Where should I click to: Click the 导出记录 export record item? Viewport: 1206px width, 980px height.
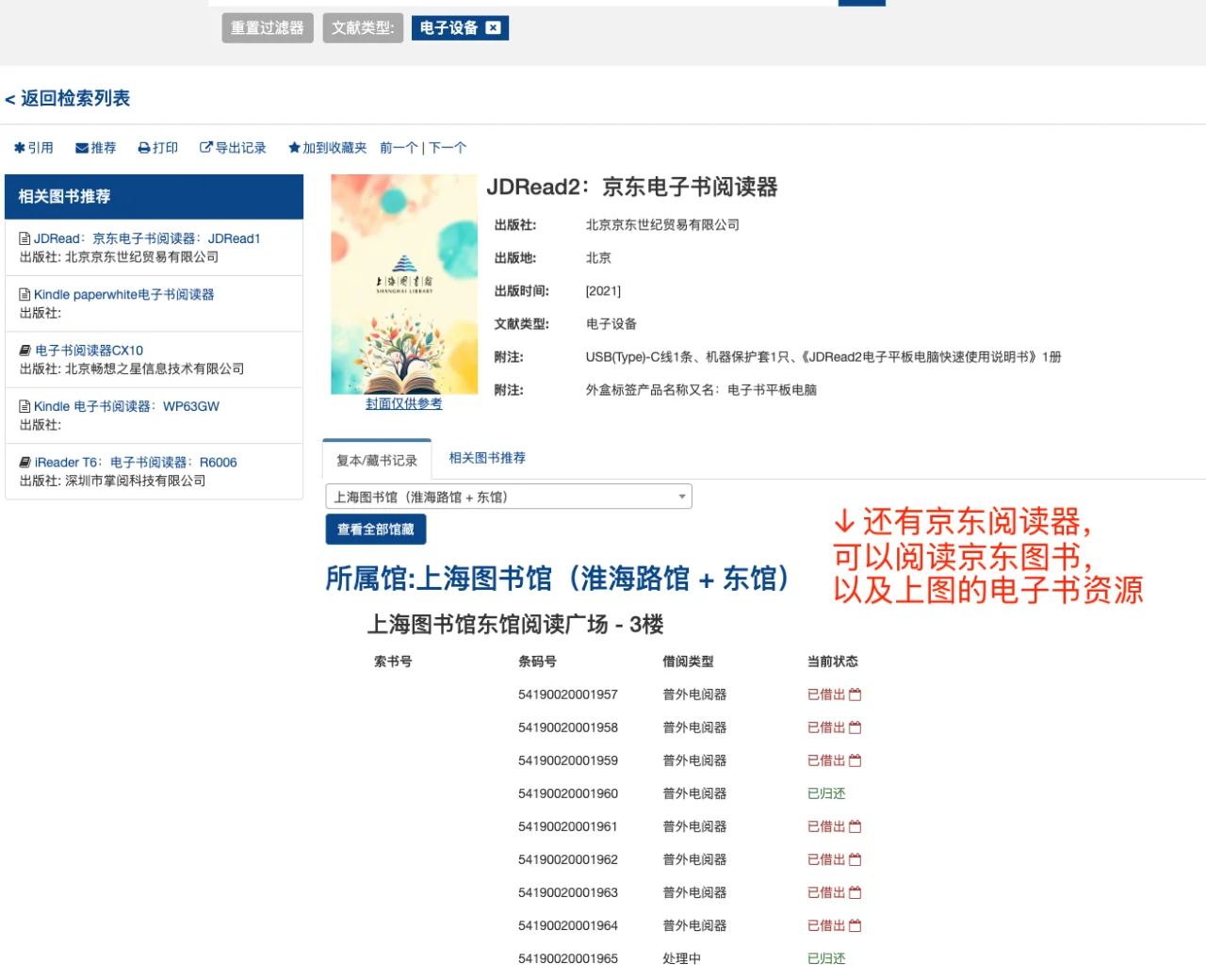pyautogui.click(x=233, y=148)
